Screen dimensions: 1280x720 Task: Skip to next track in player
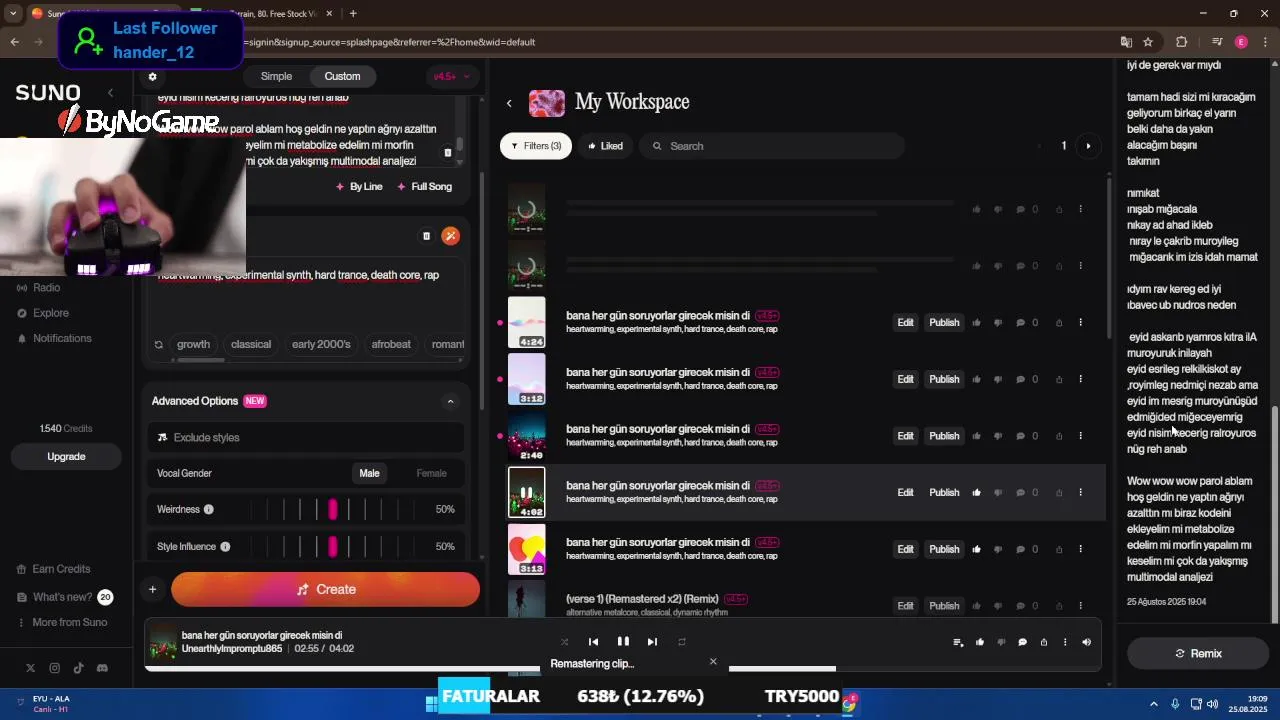click(x=652, y=642)
